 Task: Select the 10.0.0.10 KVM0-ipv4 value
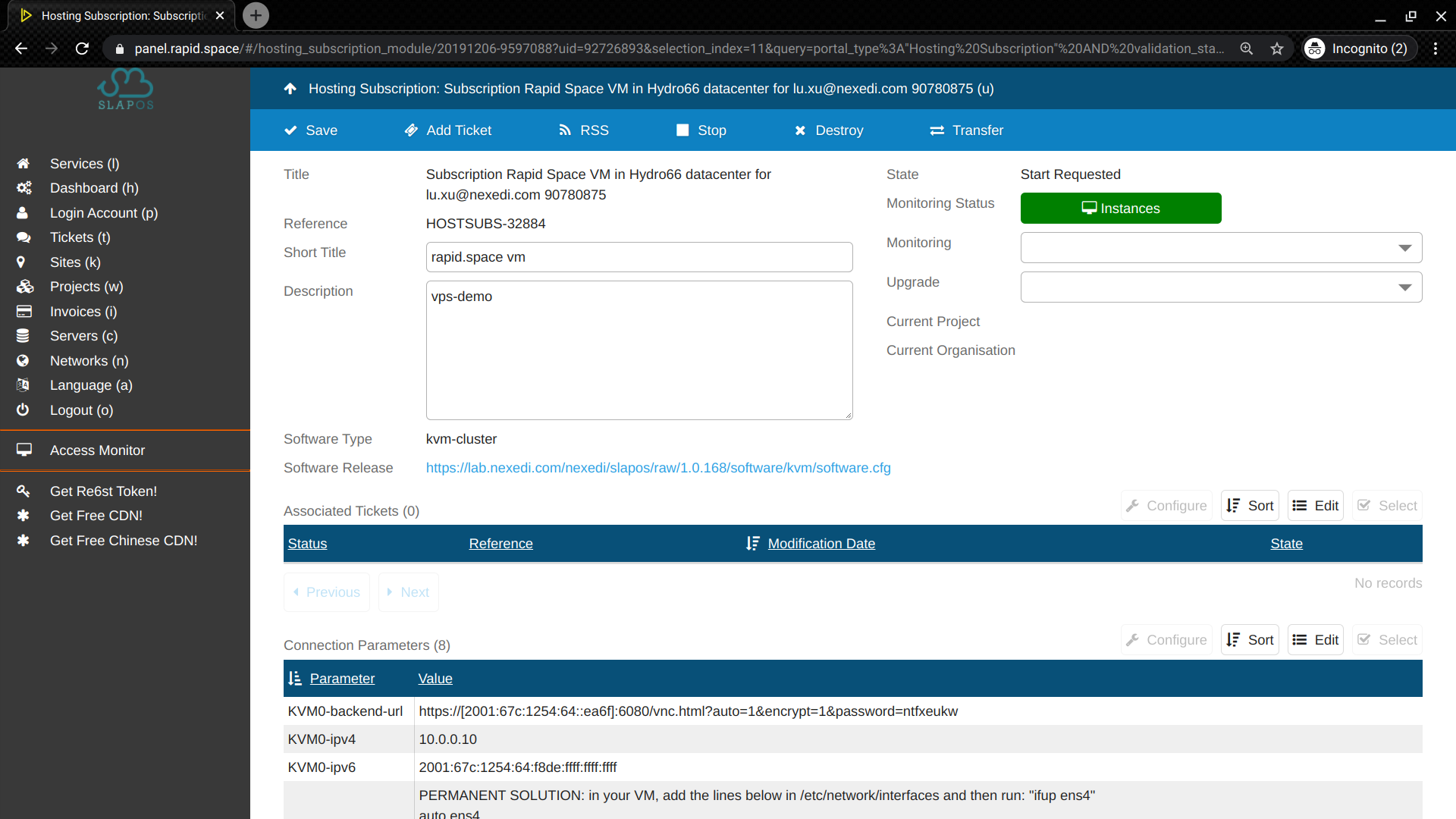(x=448, y=739)
